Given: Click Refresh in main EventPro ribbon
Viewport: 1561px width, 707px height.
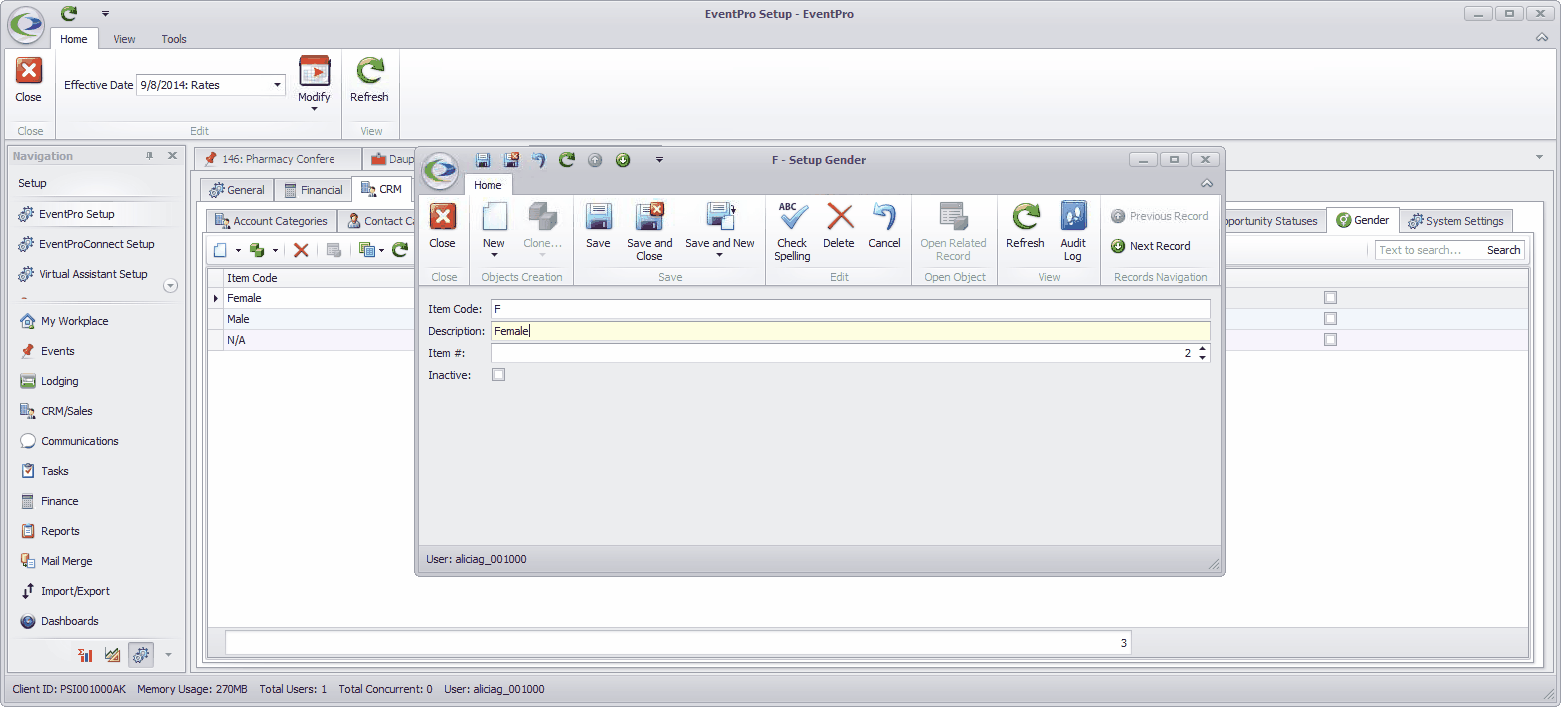Looking at the screenshot, I should pos(369,81).
